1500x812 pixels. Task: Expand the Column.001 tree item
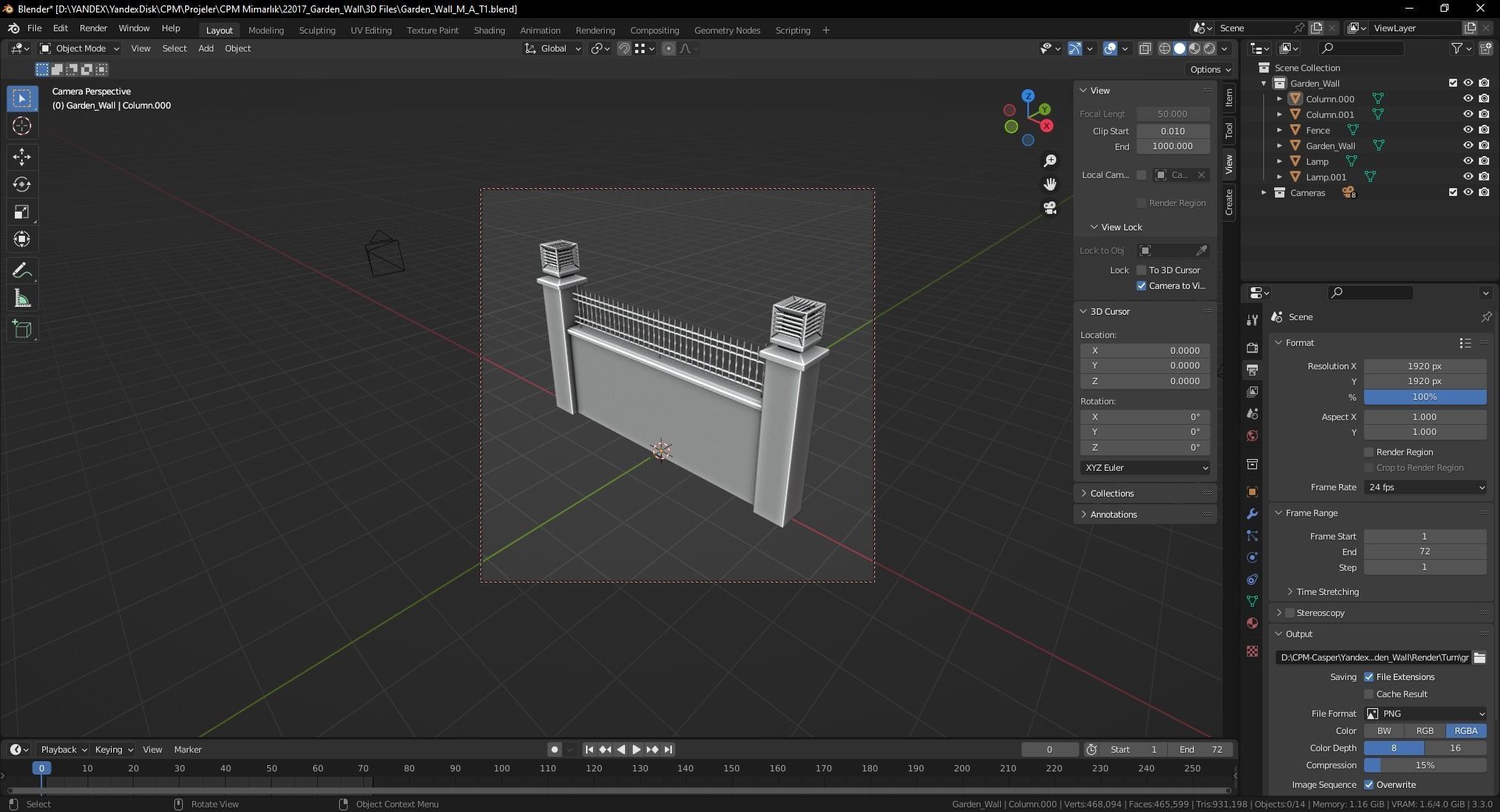point(1279,115)
